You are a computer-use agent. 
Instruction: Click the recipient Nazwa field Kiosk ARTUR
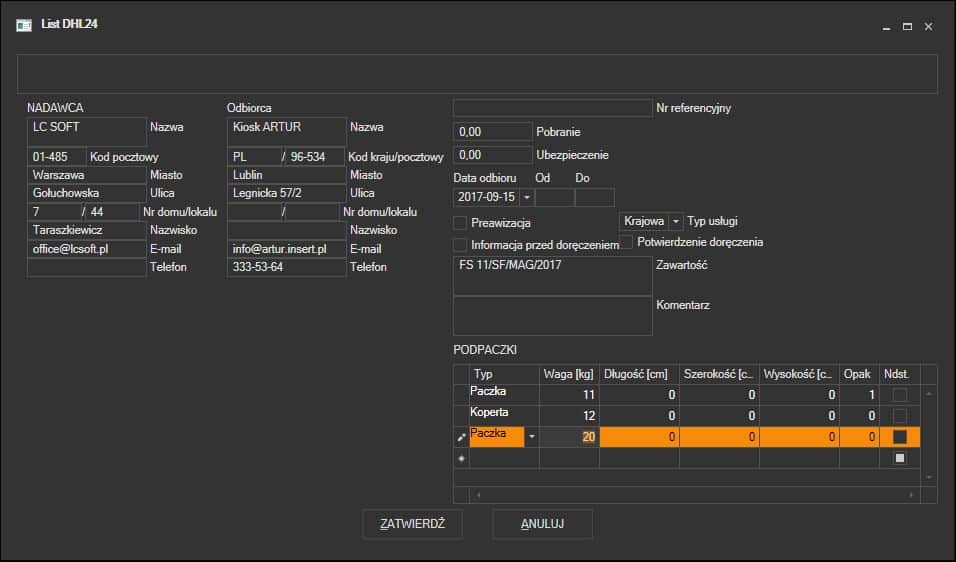click(x=287, y=132)
